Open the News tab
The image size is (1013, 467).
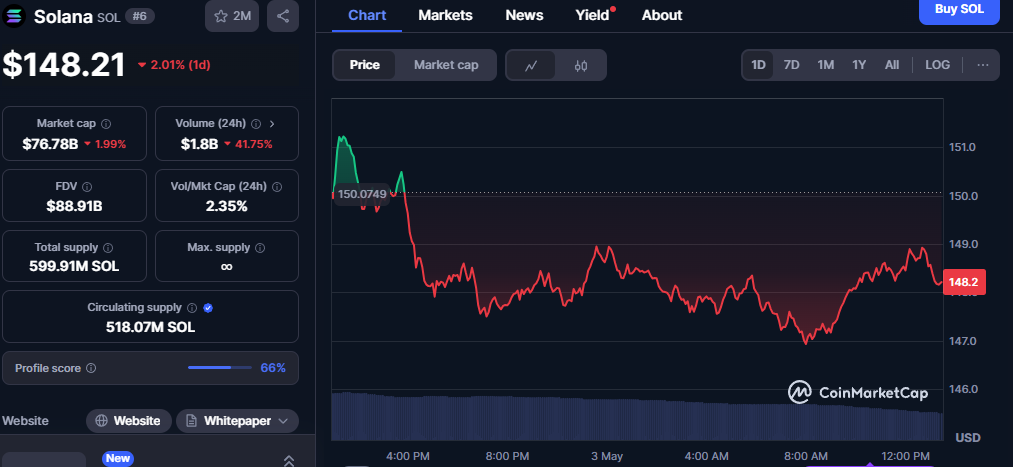coord(524,15)
